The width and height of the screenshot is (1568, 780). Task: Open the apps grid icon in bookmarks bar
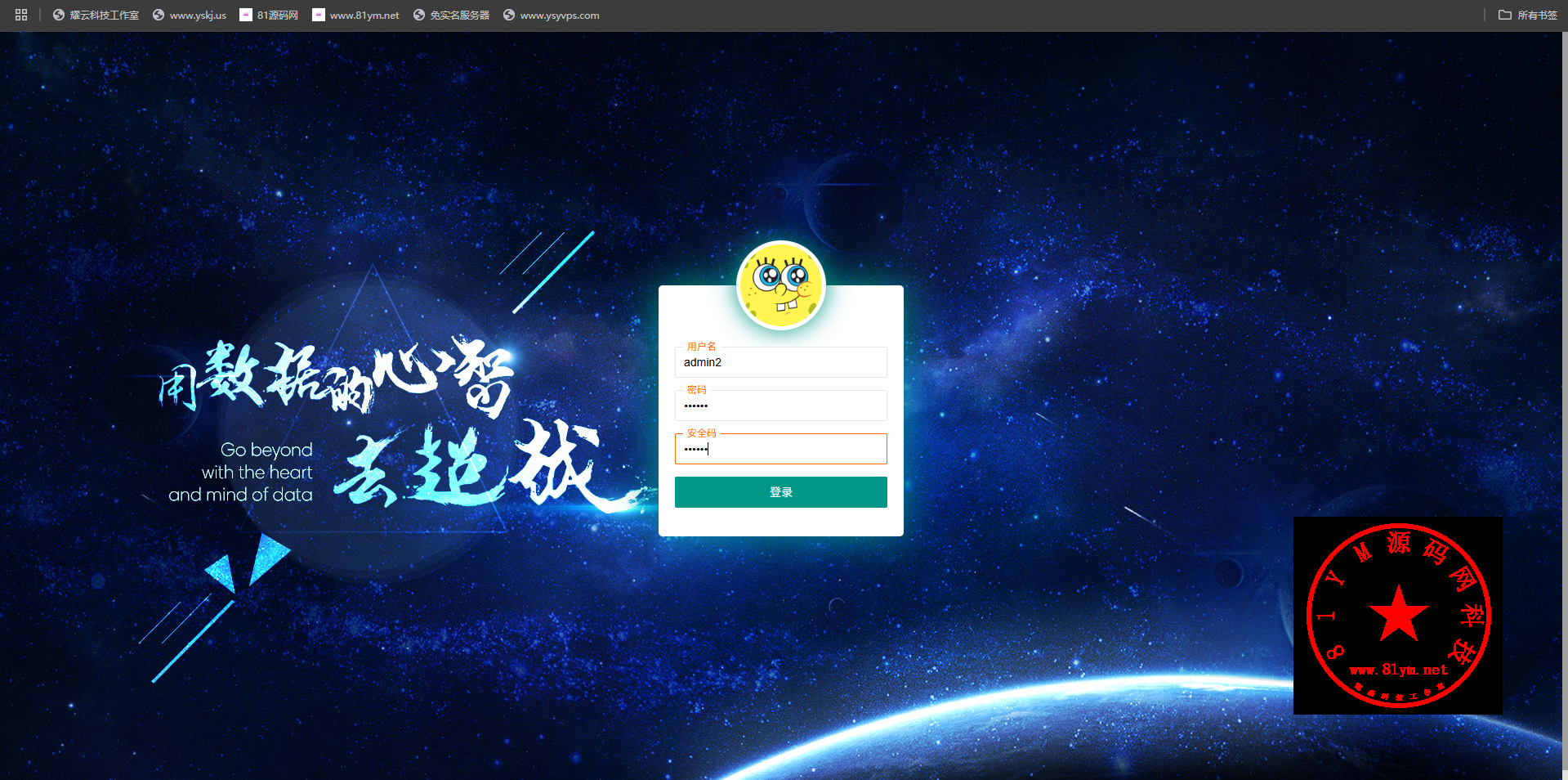(x=21, y=15)
